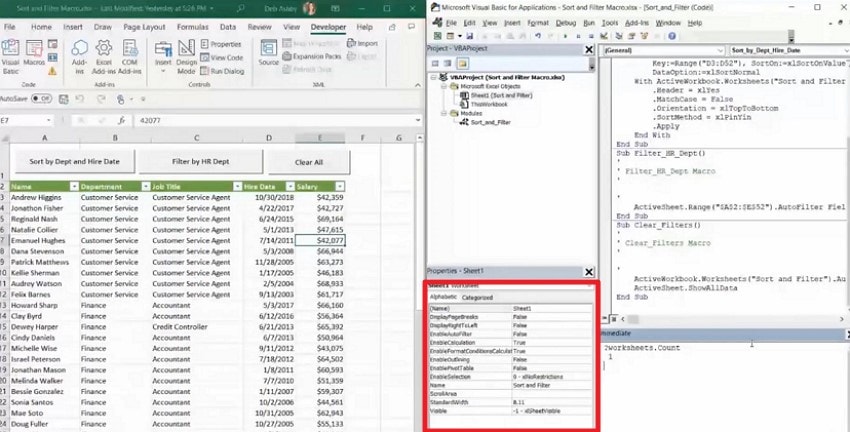Switch to Categorized tab in Properties
The image size is (850, 432).
477,297
